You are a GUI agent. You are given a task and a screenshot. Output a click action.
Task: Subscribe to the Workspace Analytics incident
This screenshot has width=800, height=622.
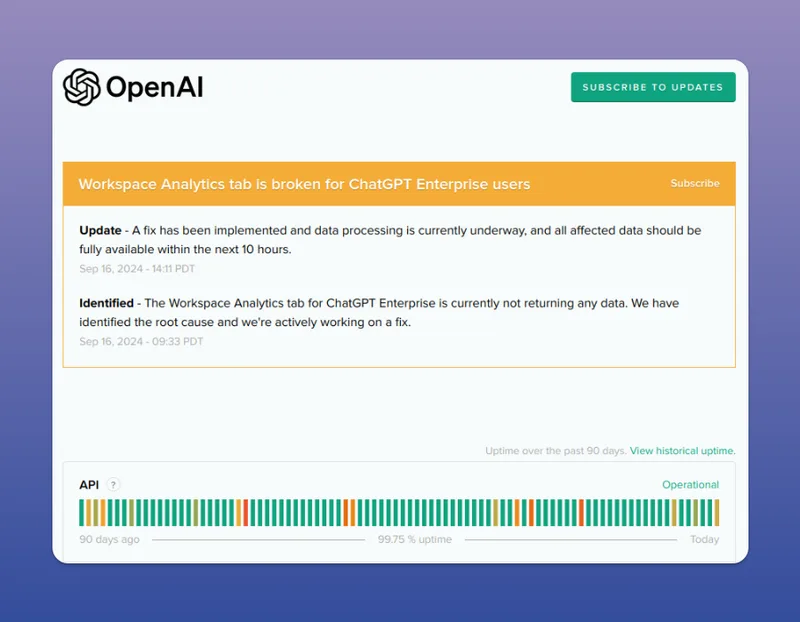[x=694, y=183]
